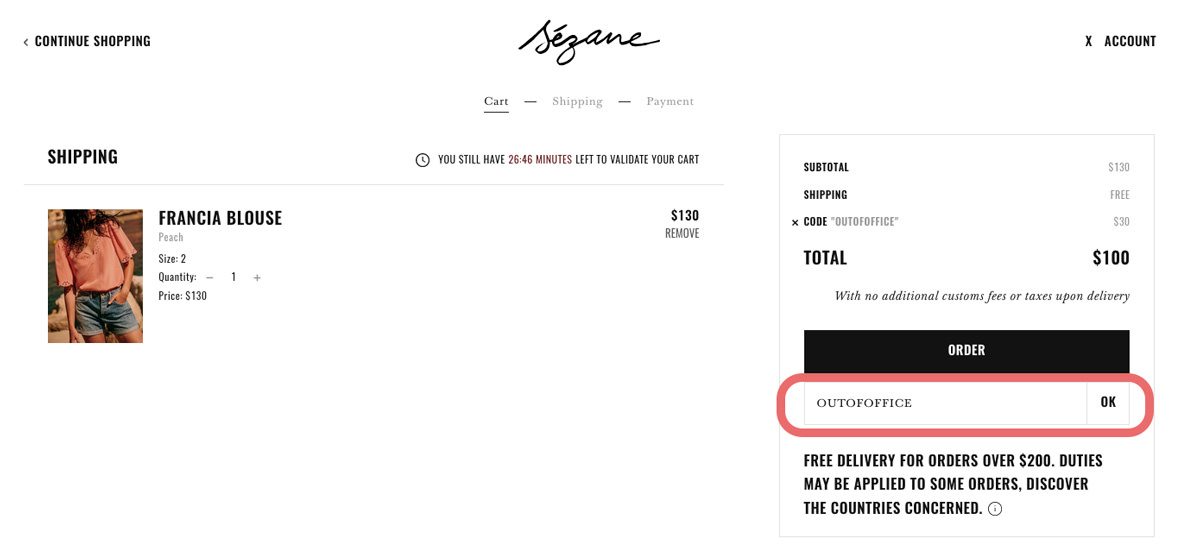Go to the Shipping step tab
Screen dimensions: 1200x548
(577, 102)
